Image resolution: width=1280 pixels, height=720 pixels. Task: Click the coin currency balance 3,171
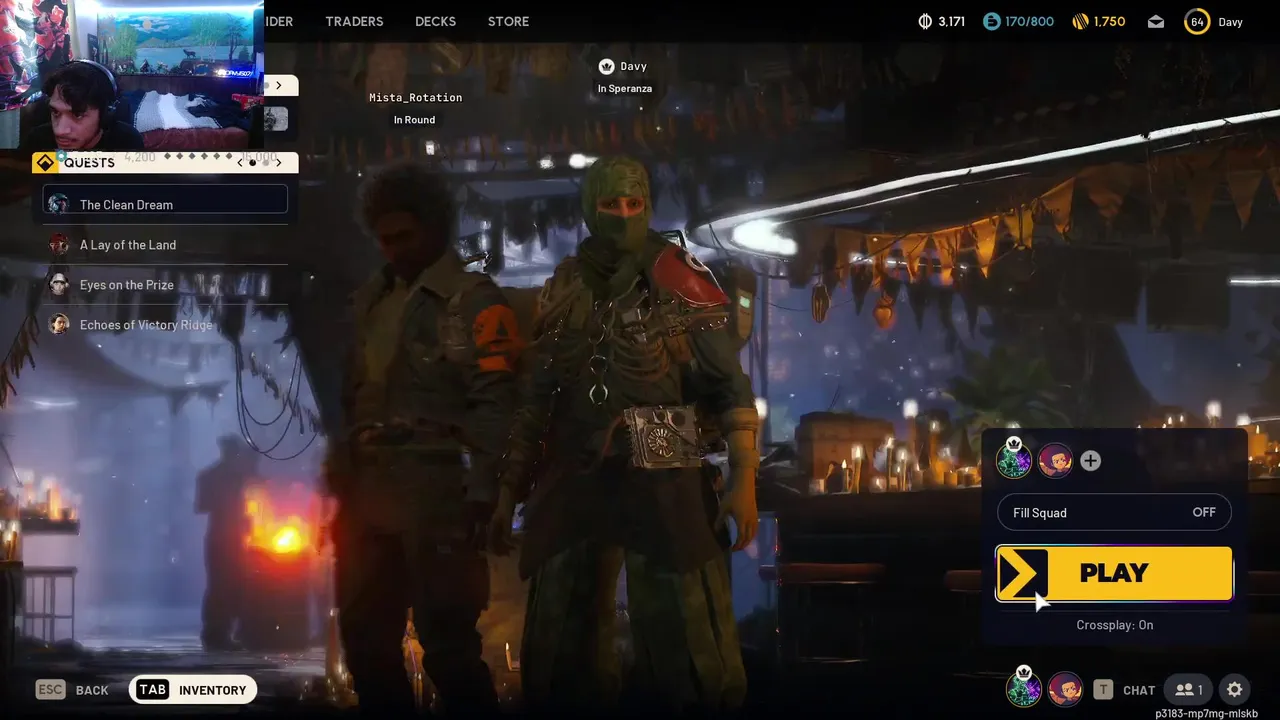[941, 21]
